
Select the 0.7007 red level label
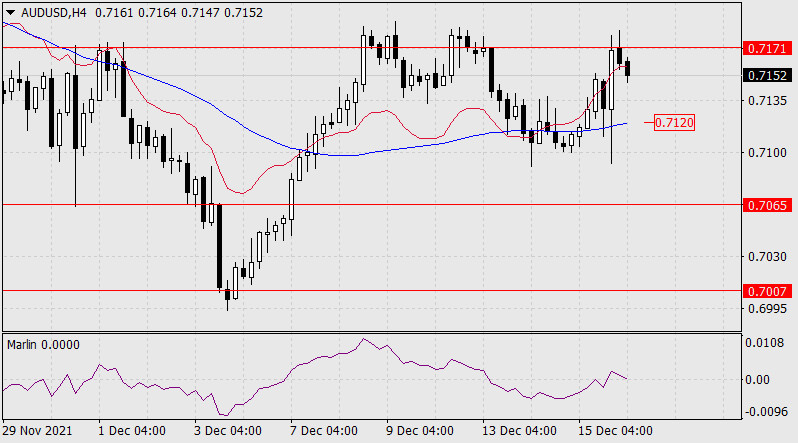[767, 291]
